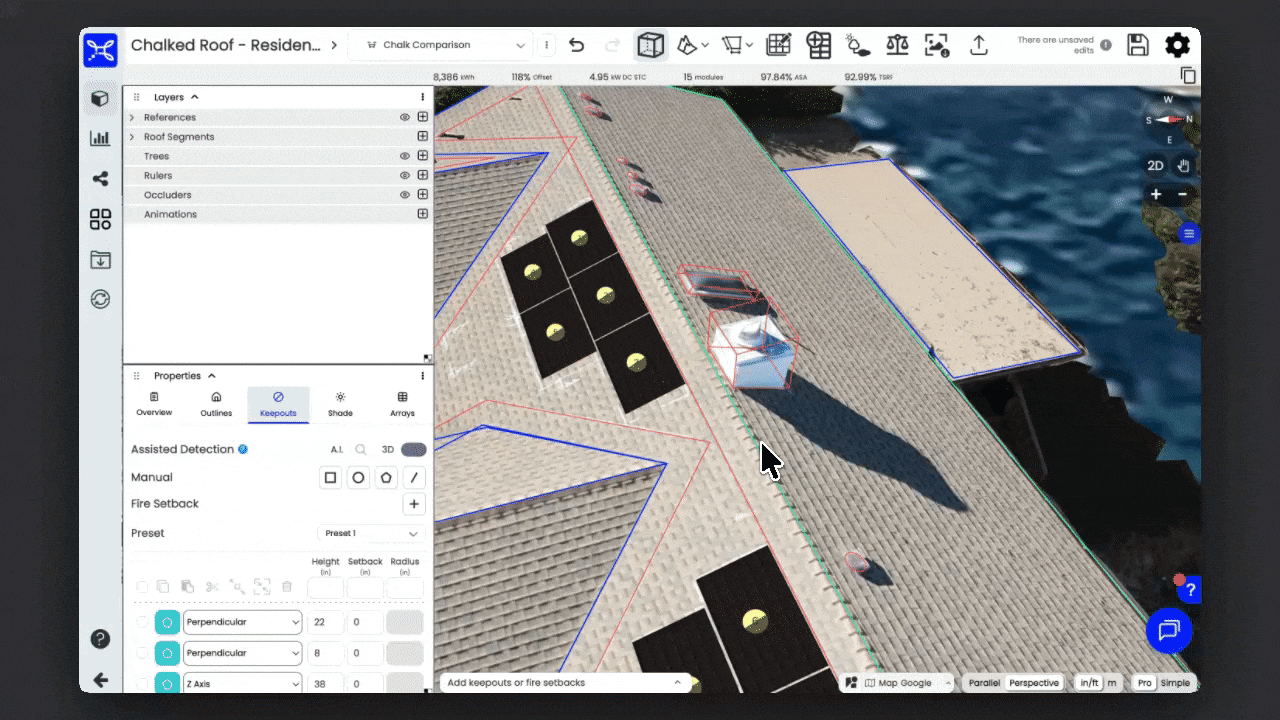Select the manual circle keepout tool

[x=358, y=478]
